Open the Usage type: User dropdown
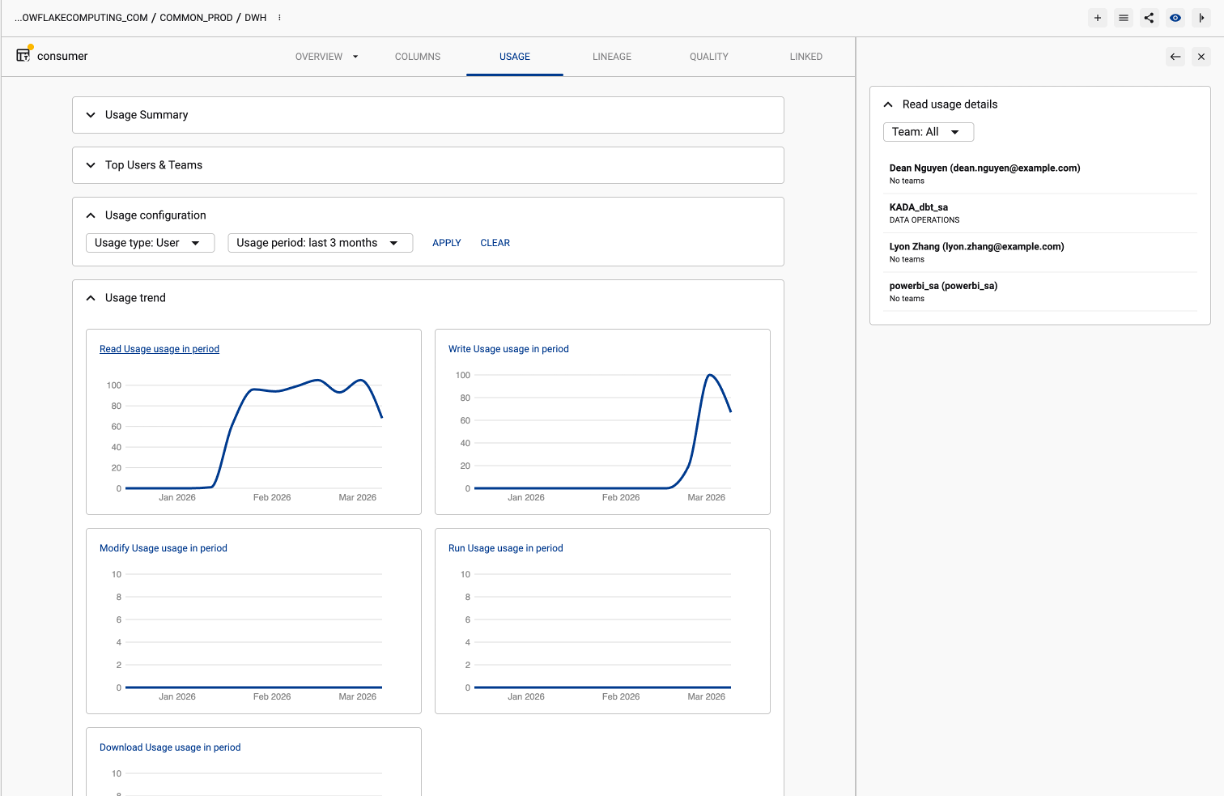 150,243
